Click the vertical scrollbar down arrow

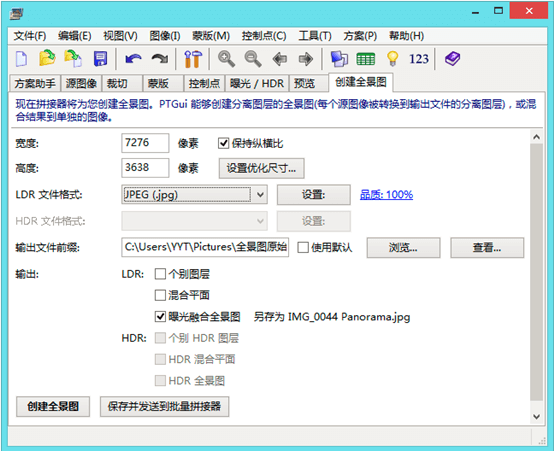(536, 416)
